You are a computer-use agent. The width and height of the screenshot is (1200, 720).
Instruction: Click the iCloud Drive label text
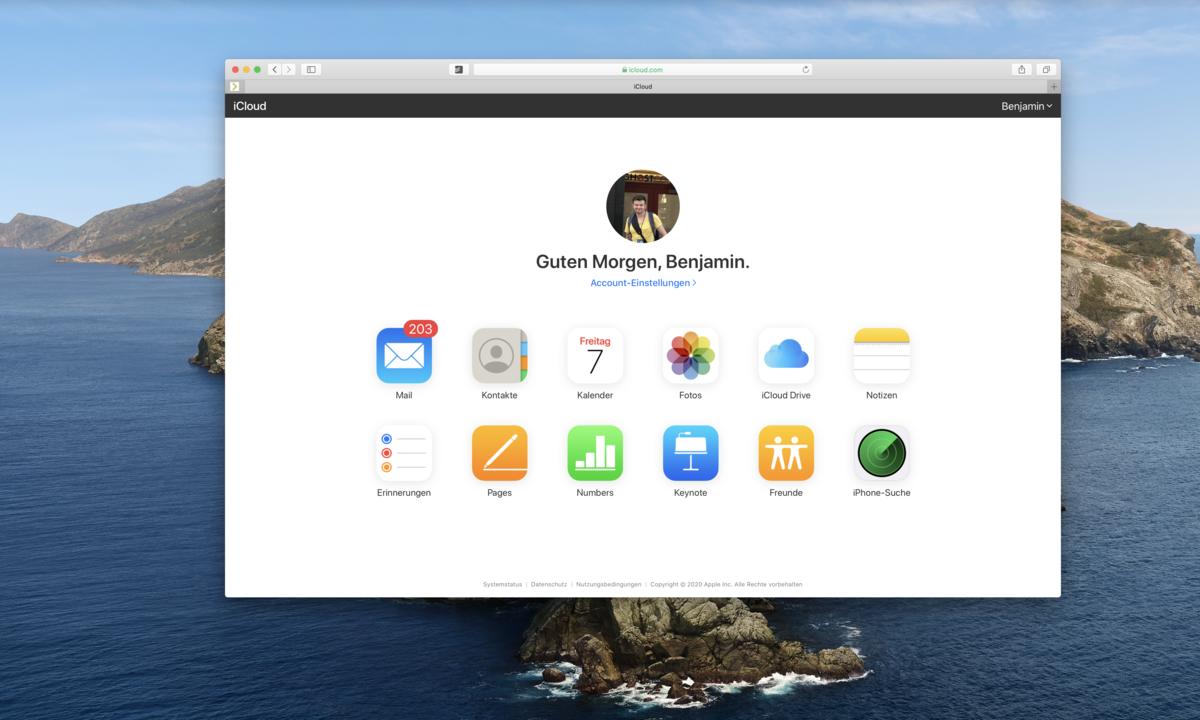pyautogui.click(x=786, y=395)
